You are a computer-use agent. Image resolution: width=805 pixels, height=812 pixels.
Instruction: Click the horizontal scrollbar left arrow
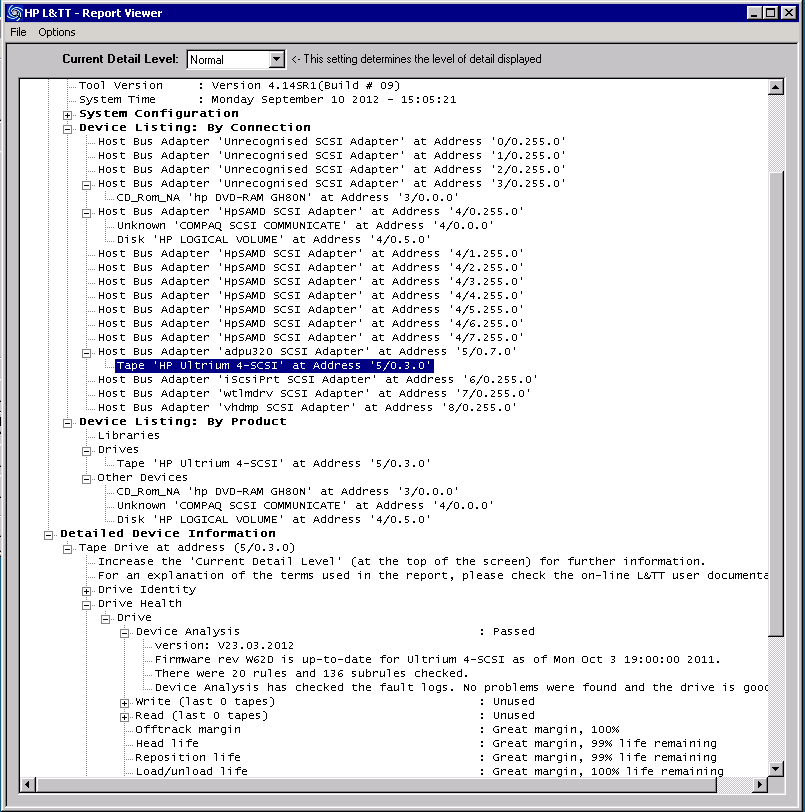[x=27, y=785]
